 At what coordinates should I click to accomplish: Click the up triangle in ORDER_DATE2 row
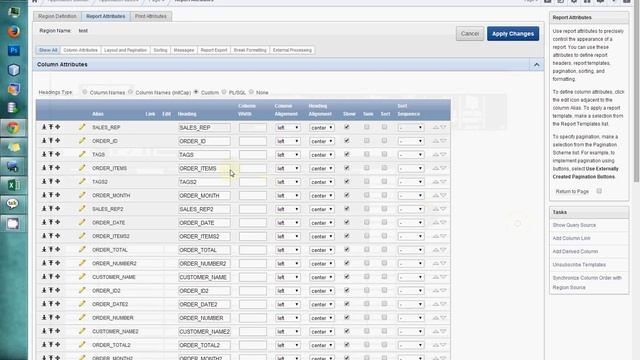point(436,304)
